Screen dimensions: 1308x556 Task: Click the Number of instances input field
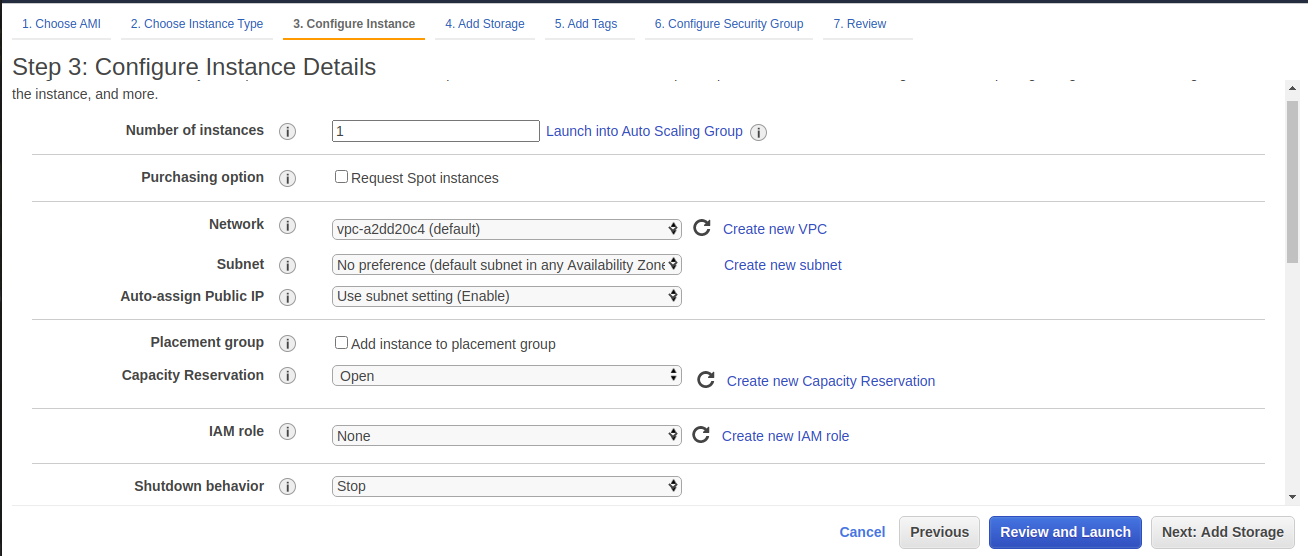[436, 131]
